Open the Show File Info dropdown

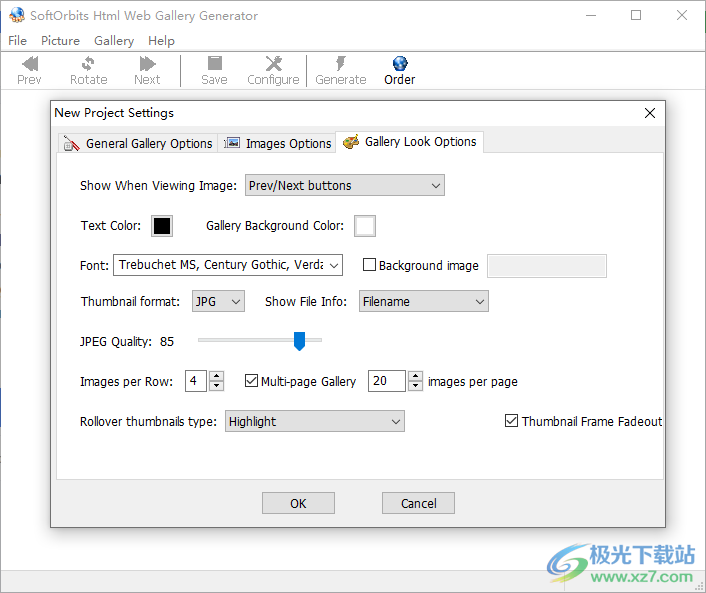point(424,301)
